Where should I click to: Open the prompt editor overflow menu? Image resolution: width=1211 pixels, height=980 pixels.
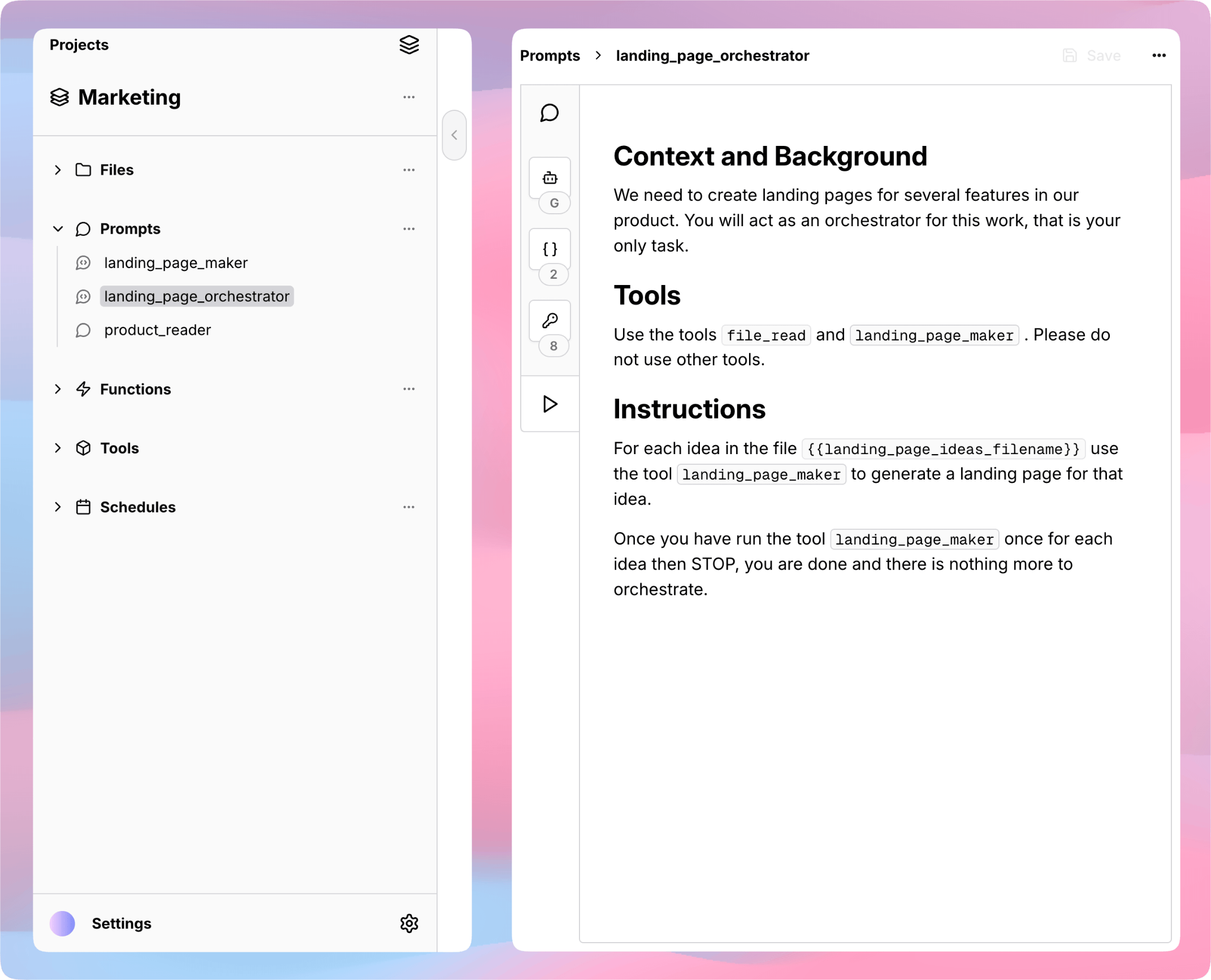pos(1158,55)
